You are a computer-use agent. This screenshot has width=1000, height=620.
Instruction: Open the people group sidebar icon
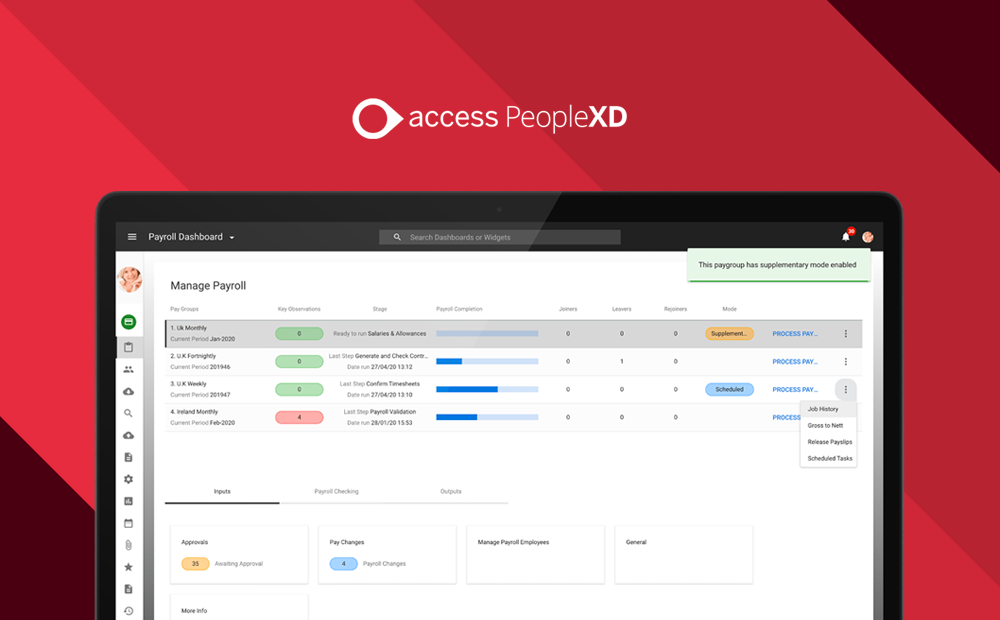point(128,369)
